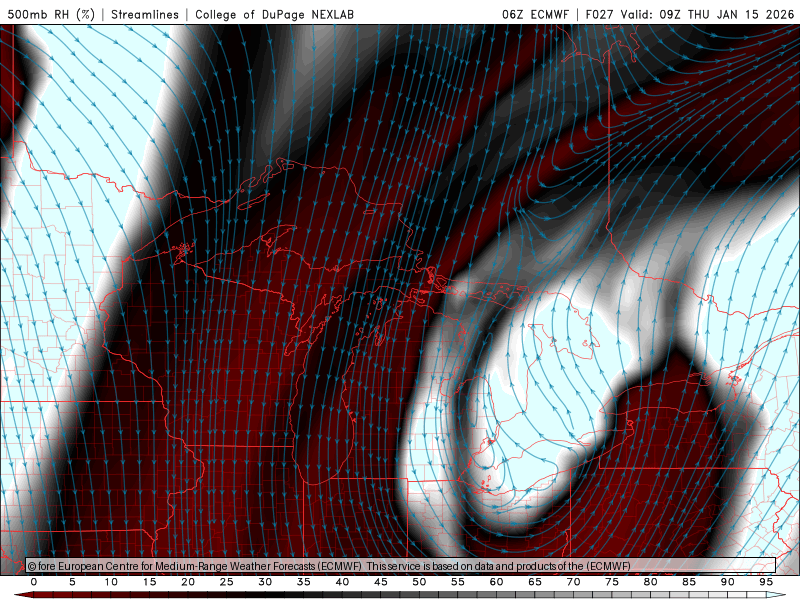
Task: Select "Valid: 09Z THU JAN 15 2026" text
Action: [x=708, y=14]
